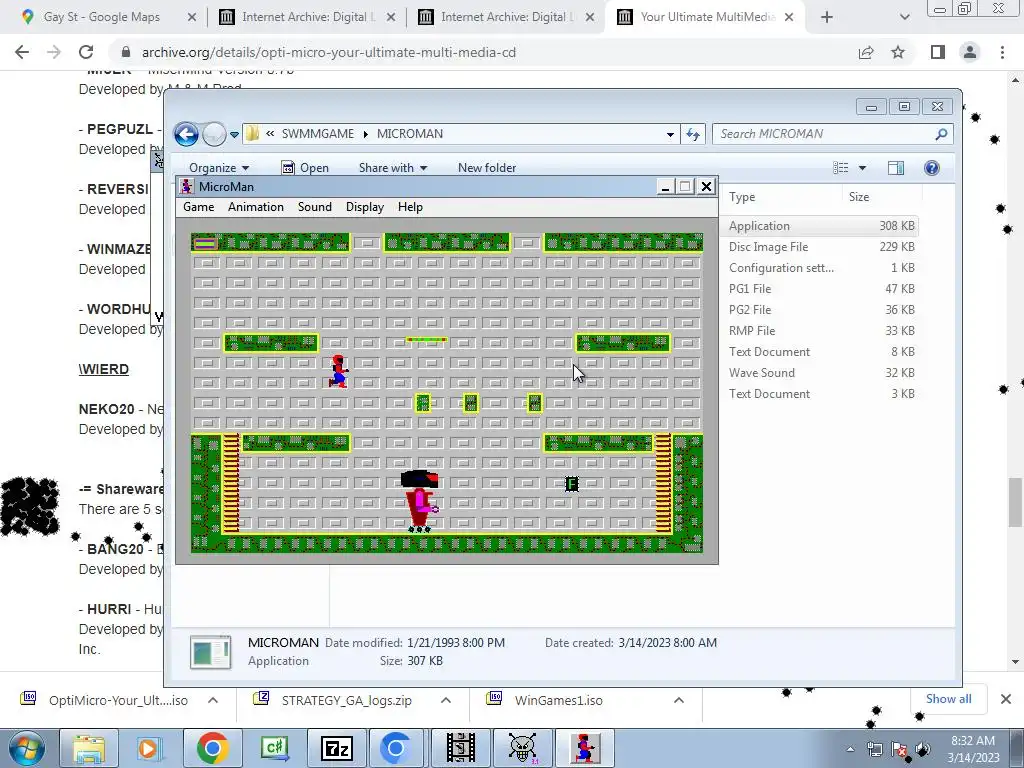Click the skull icon in the taskbar
The image size is (1024, 768).
[522, 748]
